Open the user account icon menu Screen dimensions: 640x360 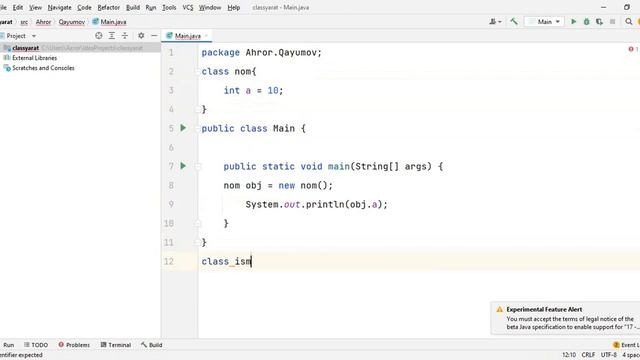(495, 22)
